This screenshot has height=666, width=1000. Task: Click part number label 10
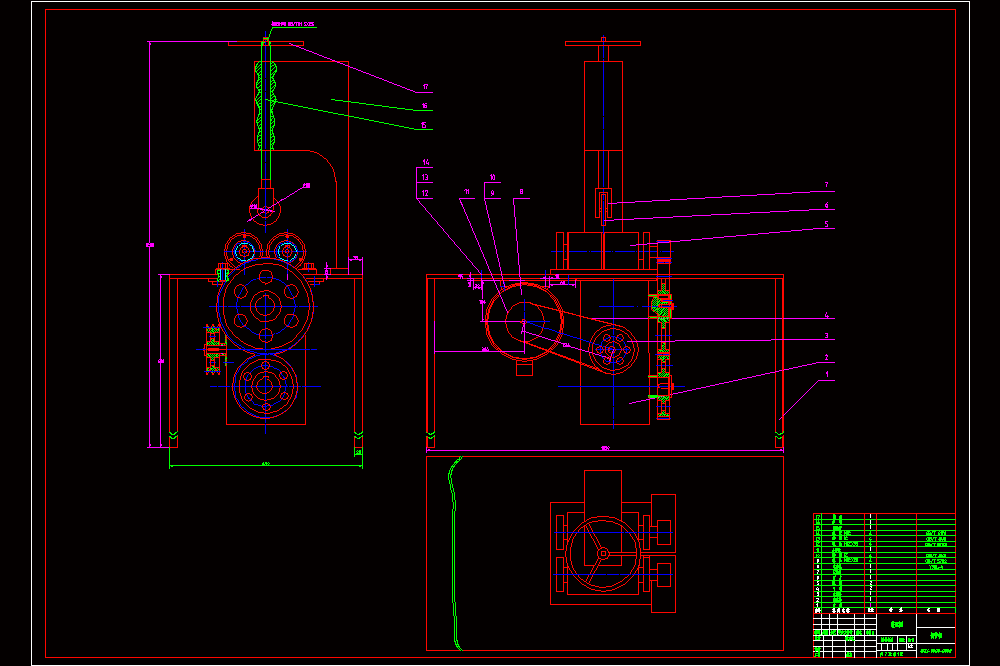pyautogui.click(x=492, y=177)
